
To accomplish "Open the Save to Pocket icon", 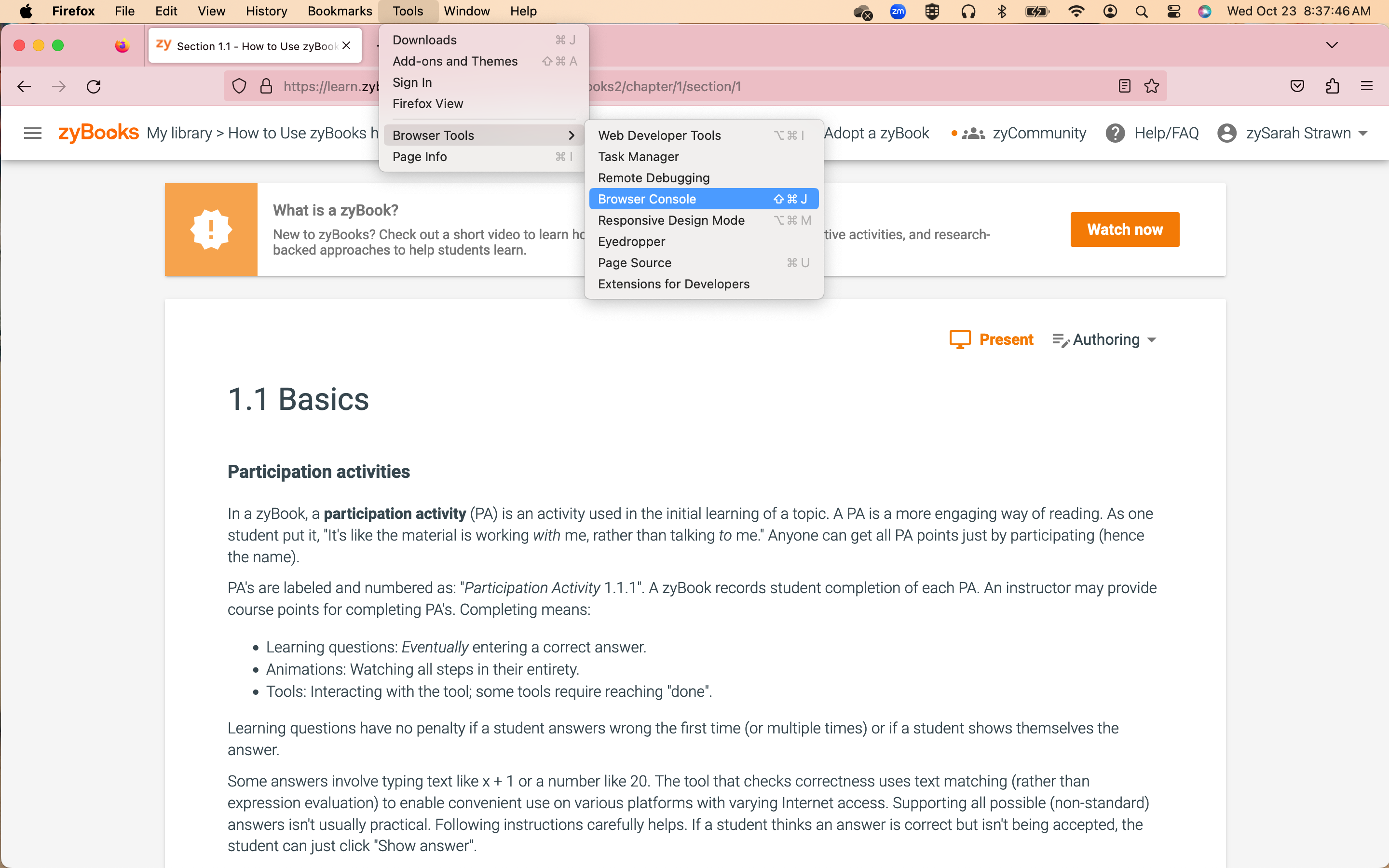I will (1297, 87).
